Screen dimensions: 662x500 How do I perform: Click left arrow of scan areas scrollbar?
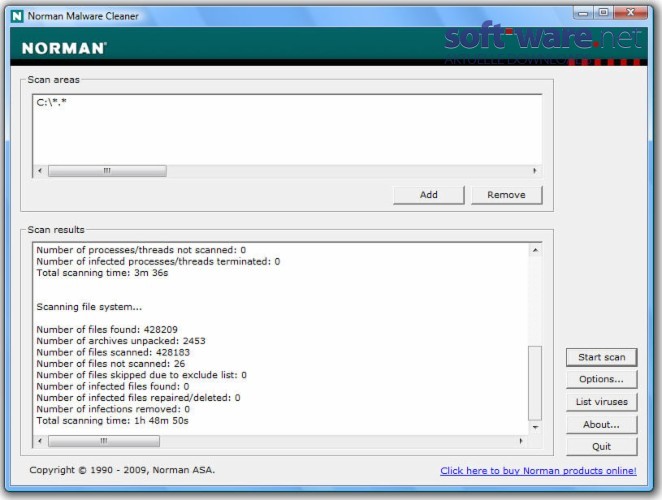(x=40, y=171)
